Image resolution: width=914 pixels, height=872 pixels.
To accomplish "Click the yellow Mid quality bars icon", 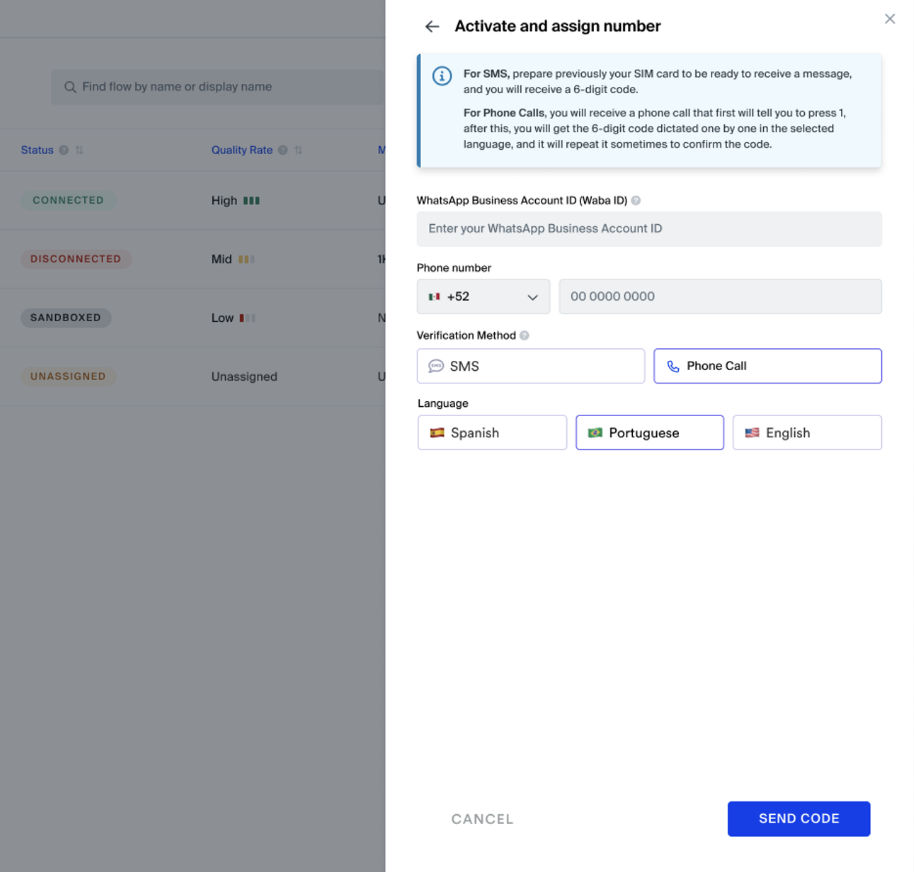I will pos(247,259).
